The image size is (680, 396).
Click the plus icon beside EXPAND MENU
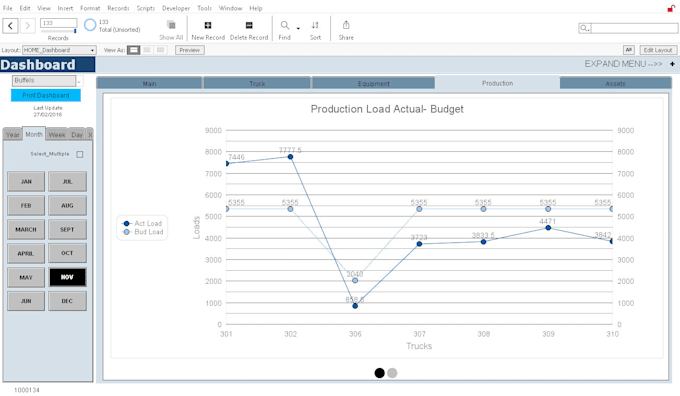click(672, 64)
